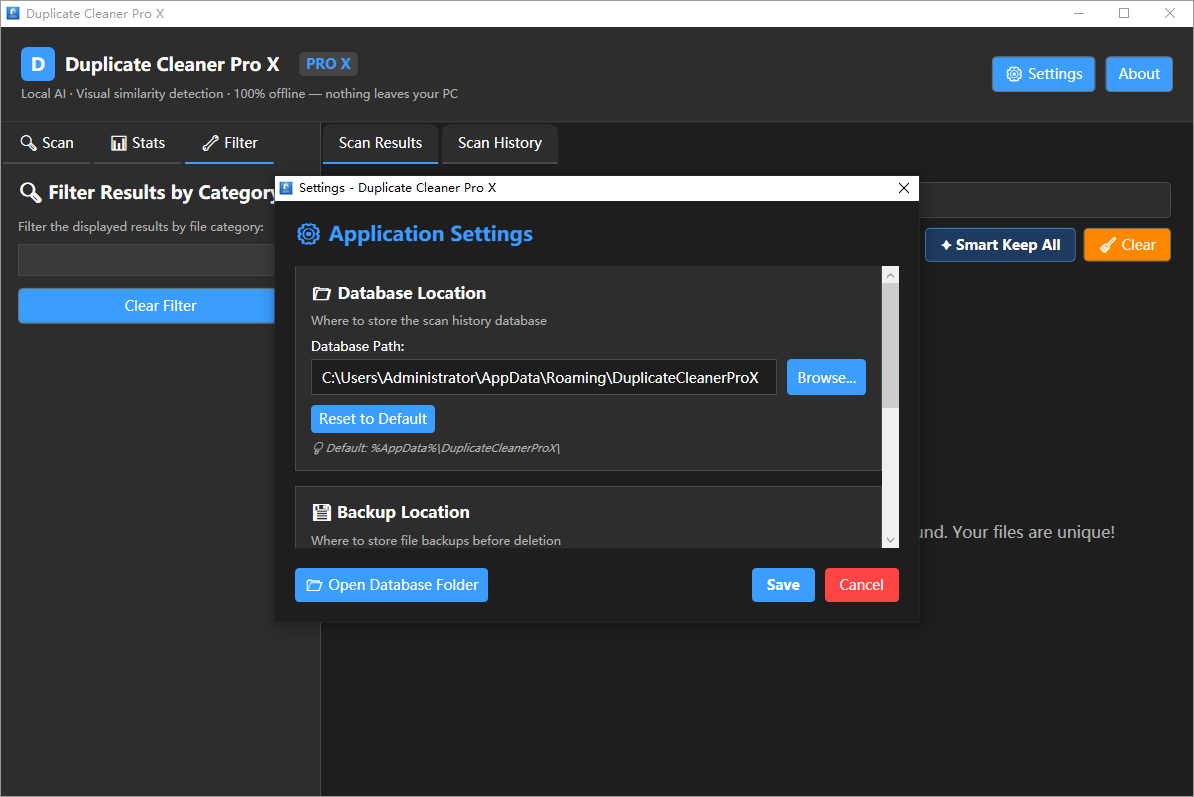The height and width of the screenshot is (797, 1194).
Task: Open Database Folder from the dialog
Action: pos(391,585)
